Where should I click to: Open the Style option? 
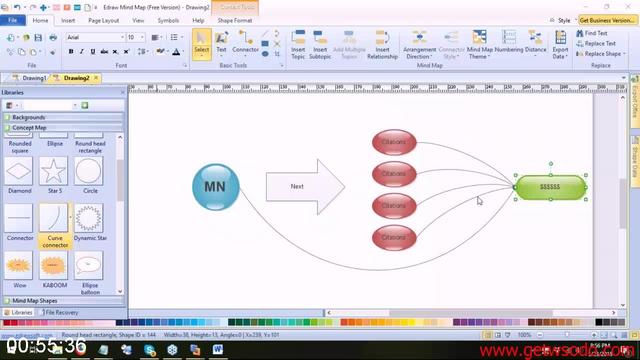564,20
